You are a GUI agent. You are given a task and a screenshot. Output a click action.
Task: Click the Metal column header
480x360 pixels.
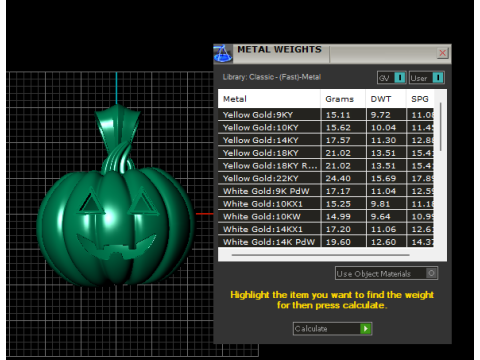click(x=269, y=99)
